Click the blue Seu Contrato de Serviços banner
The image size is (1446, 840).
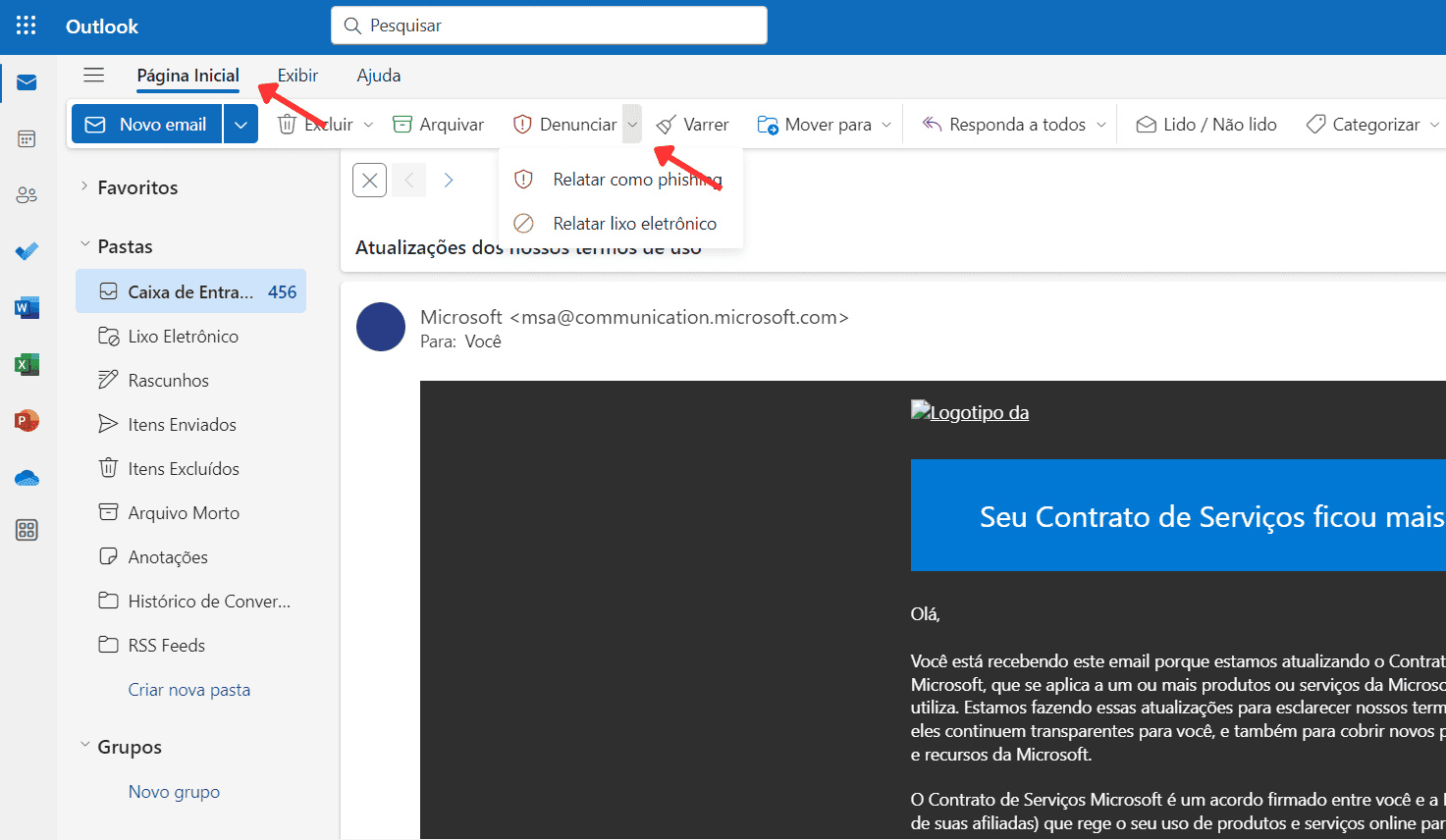coord(1178,515)
